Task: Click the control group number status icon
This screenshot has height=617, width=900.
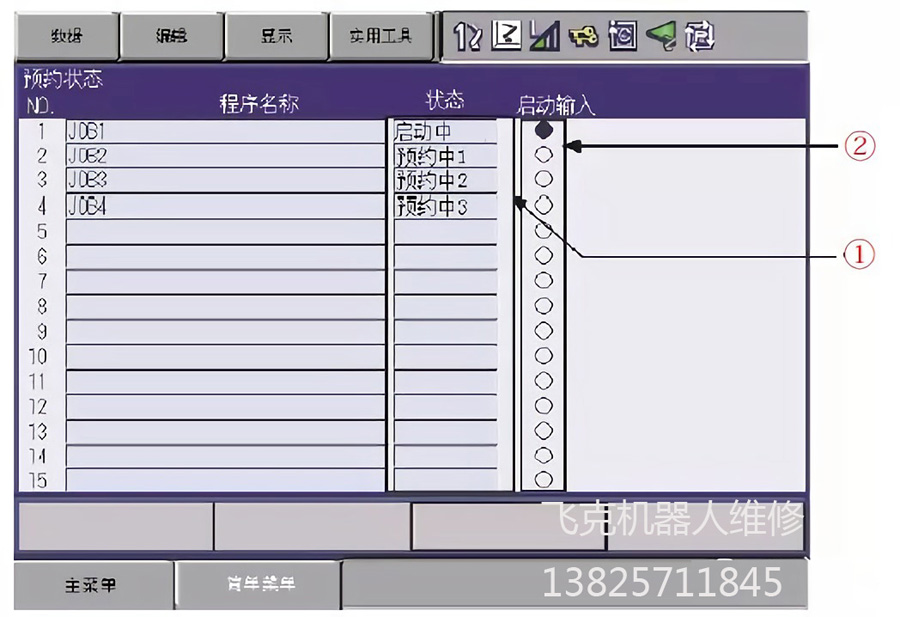Action: click(x=467, y=36)
